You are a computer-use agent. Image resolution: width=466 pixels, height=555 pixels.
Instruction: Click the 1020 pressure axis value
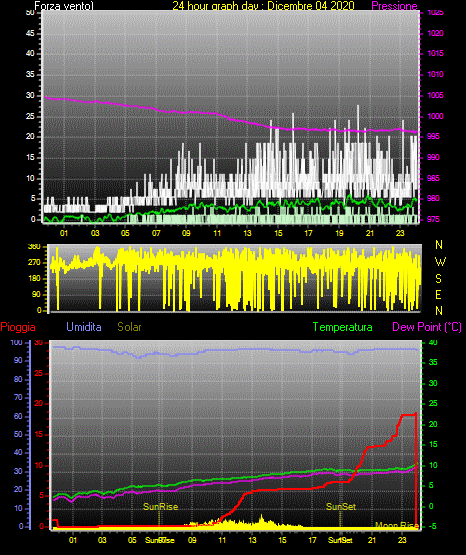[x=435, y=33]
